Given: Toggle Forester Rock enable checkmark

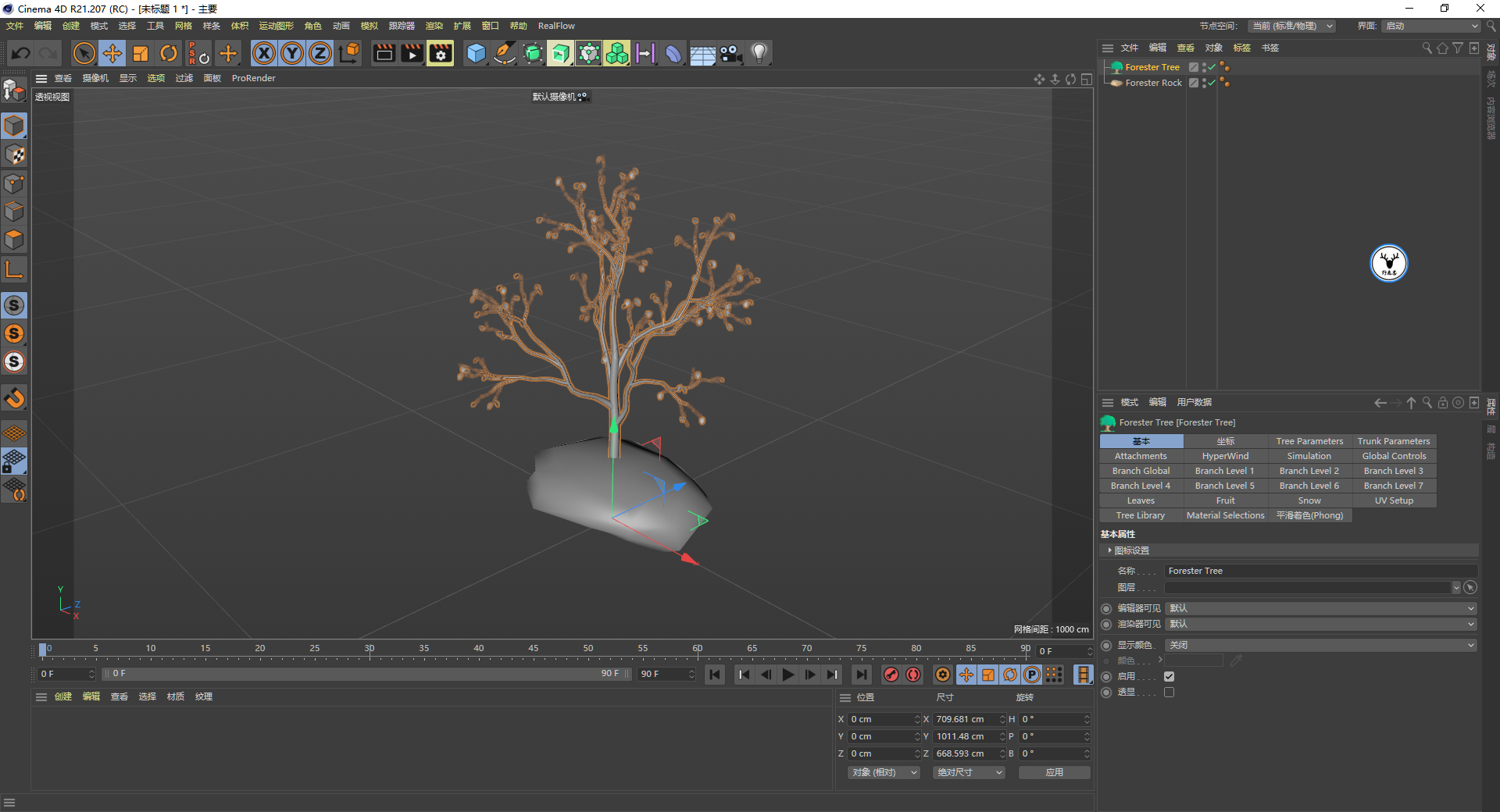Looking at the screenshot, I should point(1212,83).
